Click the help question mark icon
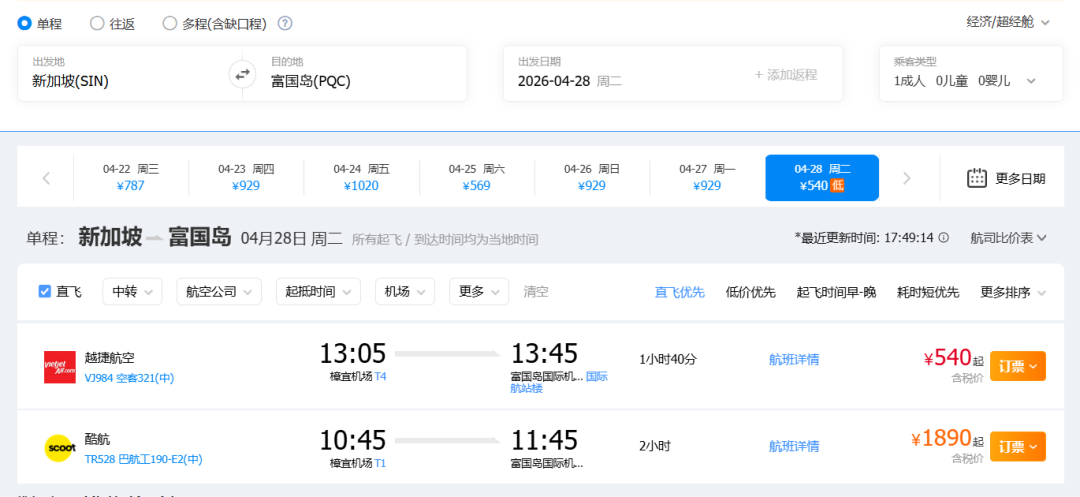 [285, 23]
